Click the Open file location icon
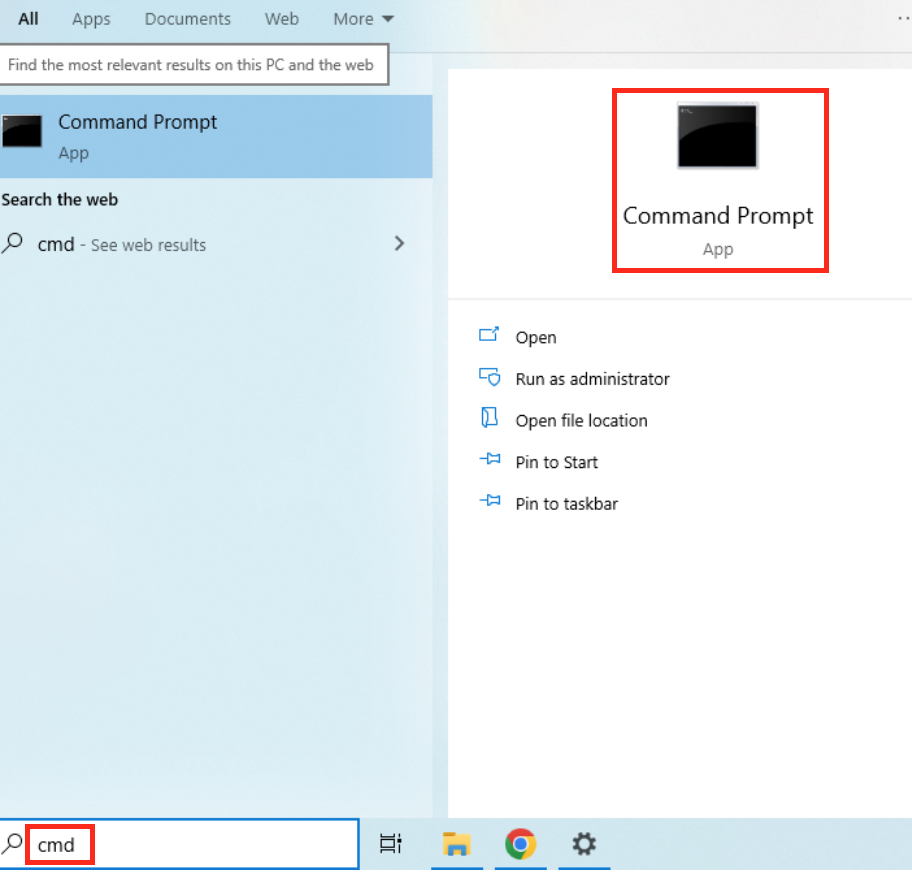Screen dimensions: 912x872 [489, 418]
